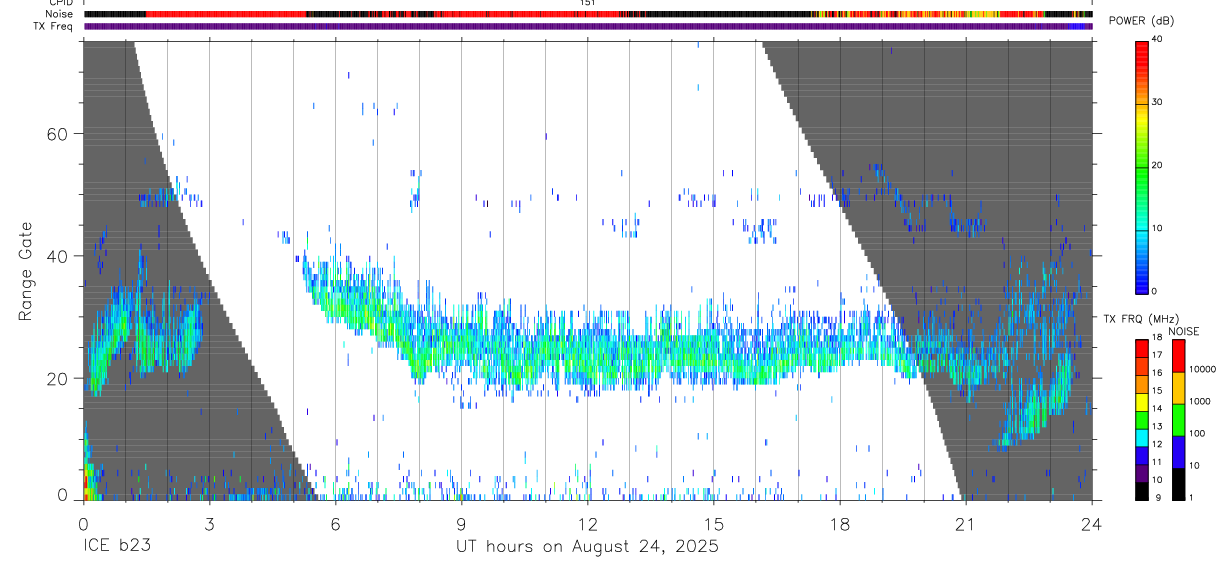Click x-axis tick label "24"
This screenshot has height=567, width=1228.
pyautogui.click(x=1091, y=524)
